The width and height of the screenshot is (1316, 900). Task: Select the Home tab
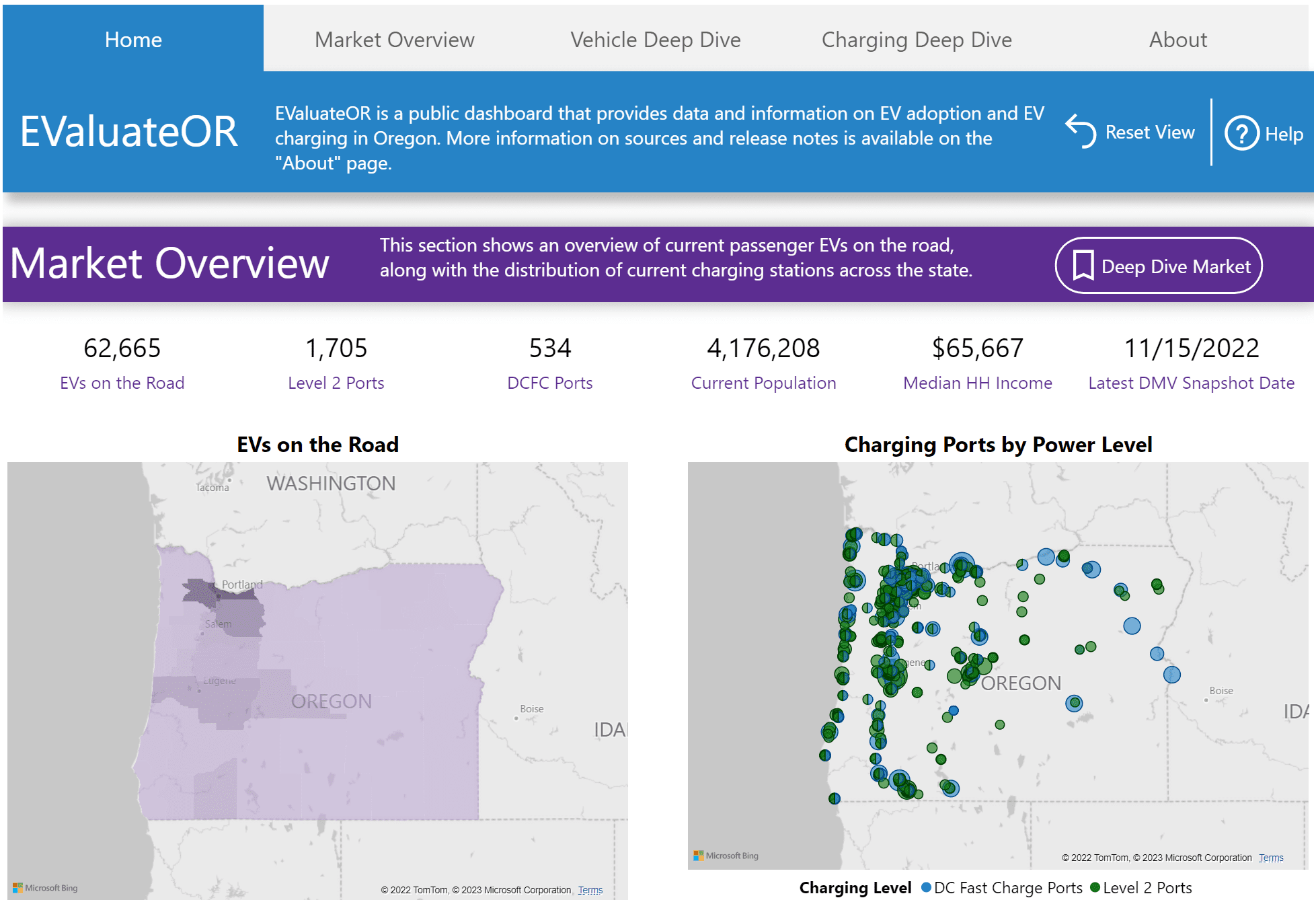pyautogui.click(x=133, y=40)
